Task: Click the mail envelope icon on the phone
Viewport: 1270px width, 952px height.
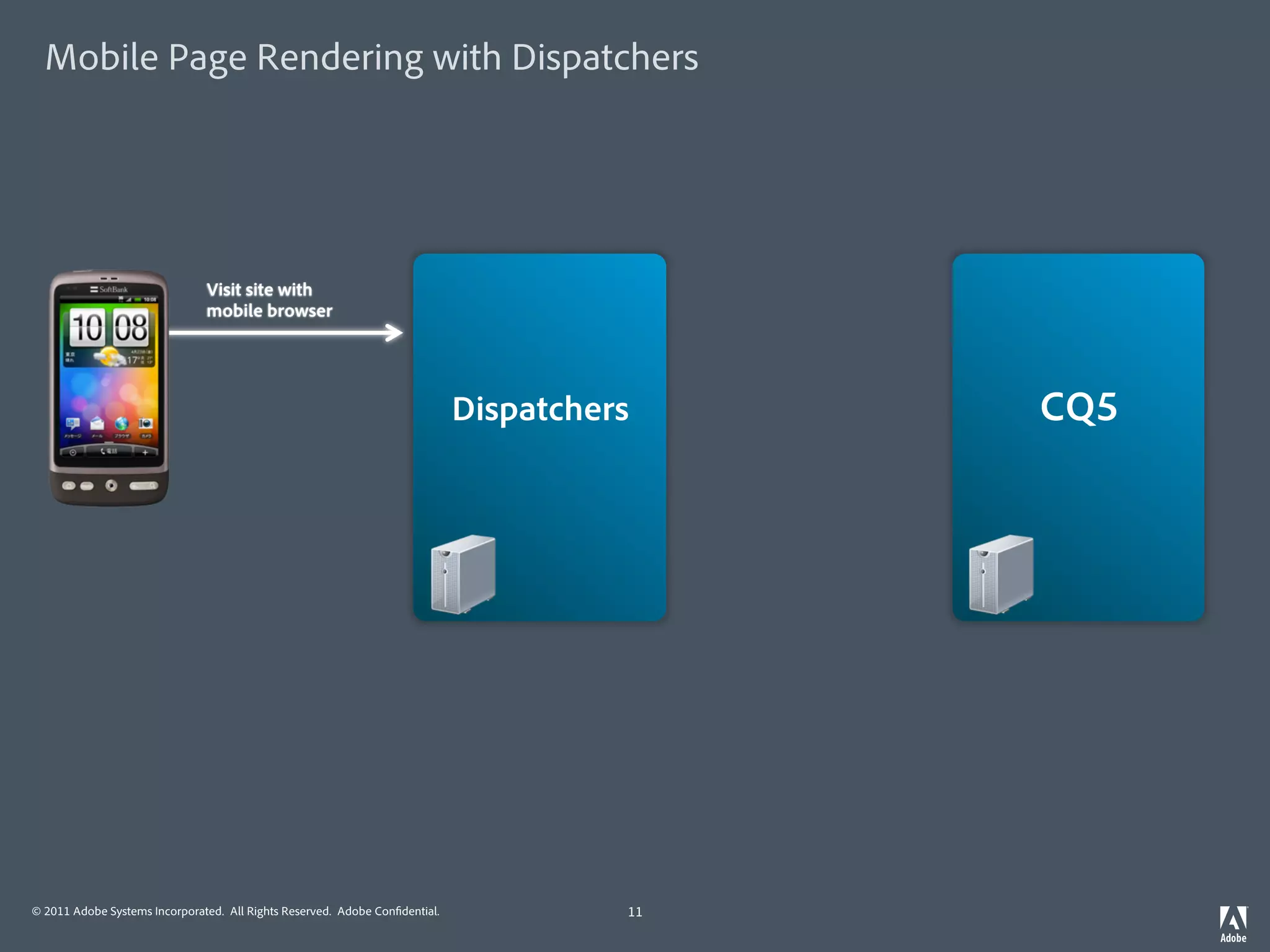Action: click(97, 423)
